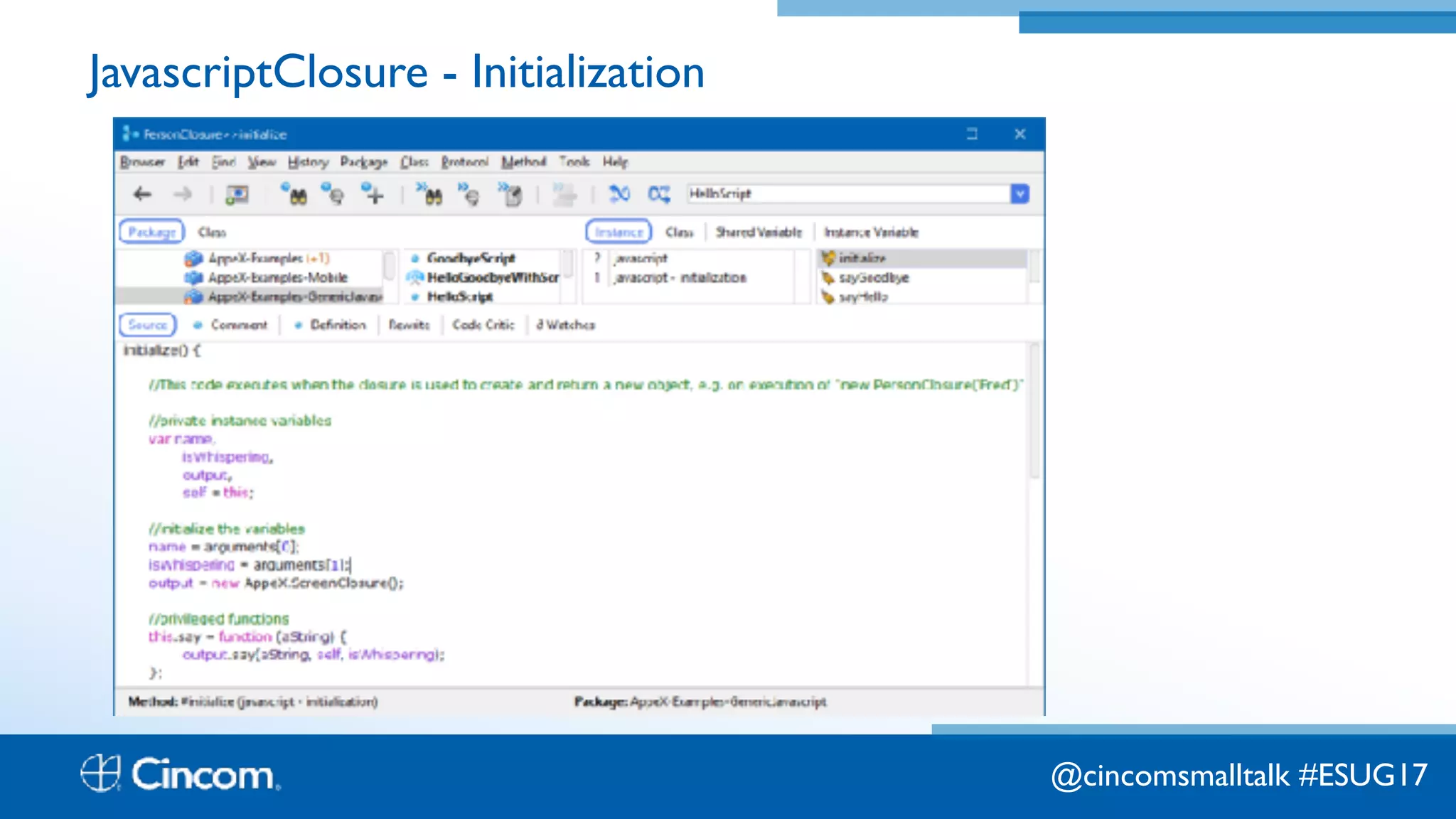Screen dimensions: 1456x819
Task: Select the Instance side tab
Action: point(619,232)
